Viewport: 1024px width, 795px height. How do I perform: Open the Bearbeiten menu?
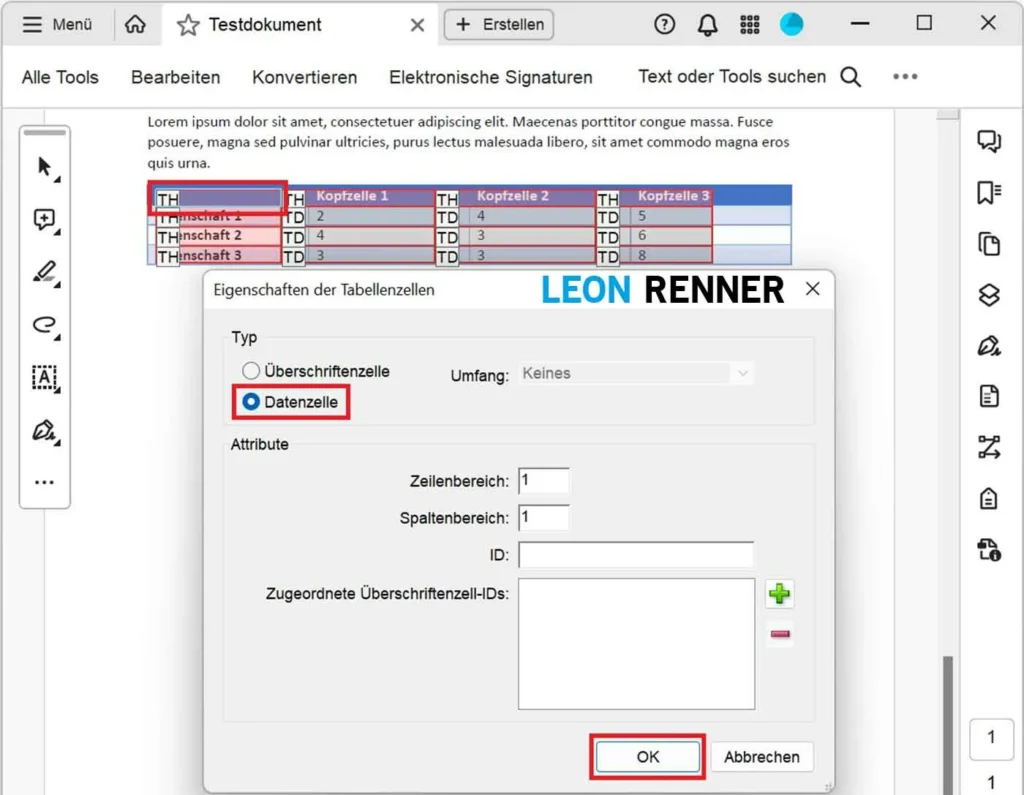pyautogui.click(x=175, y=77)
